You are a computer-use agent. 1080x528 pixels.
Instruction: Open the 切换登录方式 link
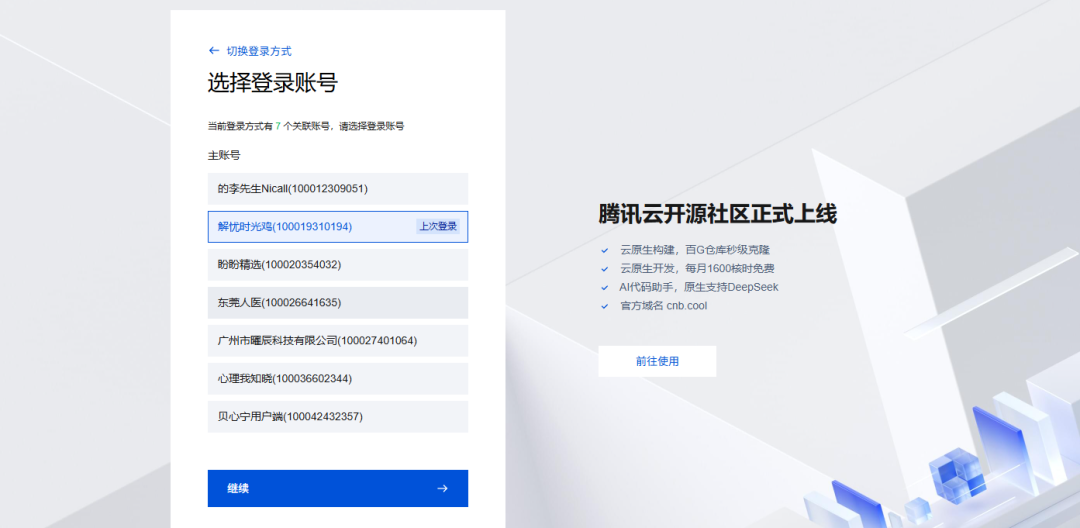point(259,51)
